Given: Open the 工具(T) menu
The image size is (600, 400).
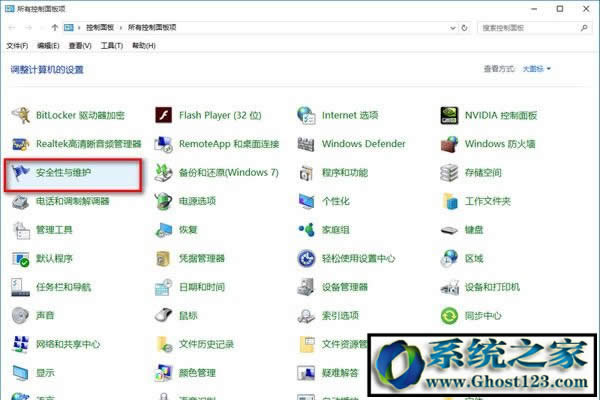Looking at the screenshot, I should click(111, 46).
